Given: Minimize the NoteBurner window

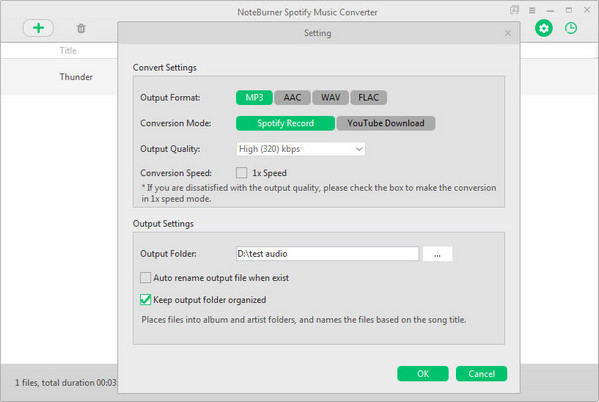Looking at the screenshot, I should click(550, 11).
